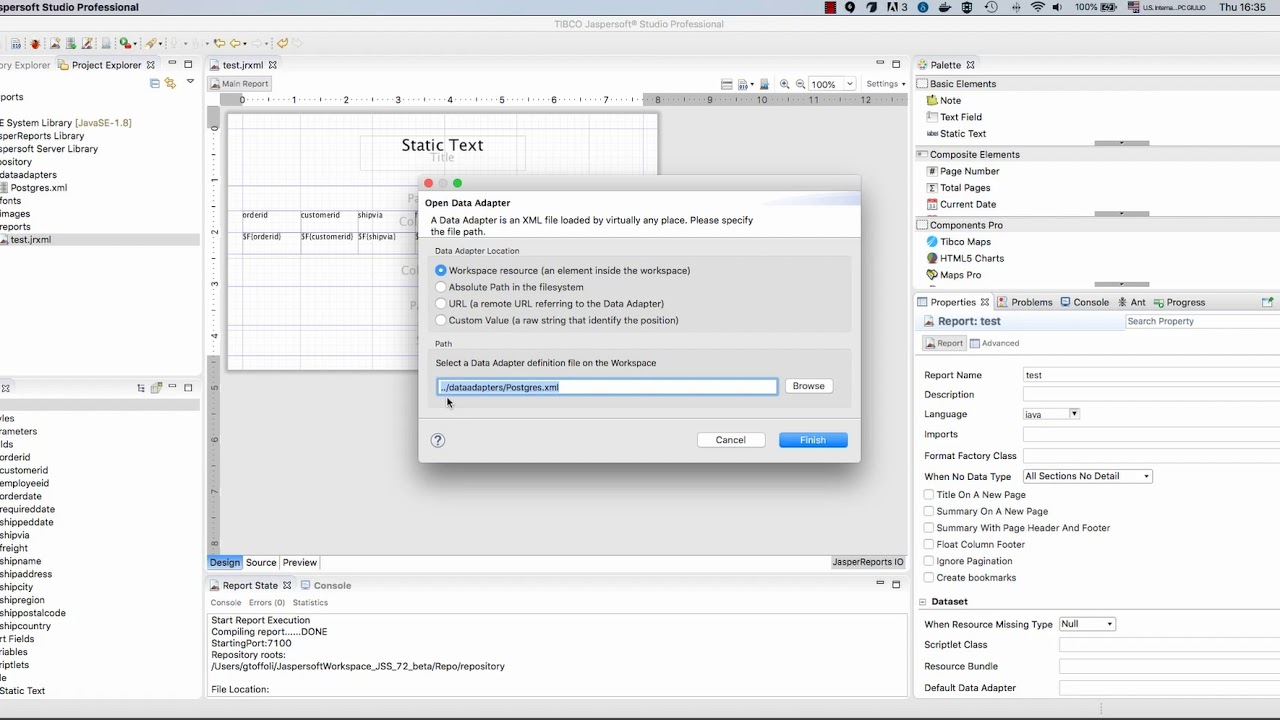Open When Resource Missing Type dropdown
This screenshot has height=720, width=1280.
point(1087,624)
